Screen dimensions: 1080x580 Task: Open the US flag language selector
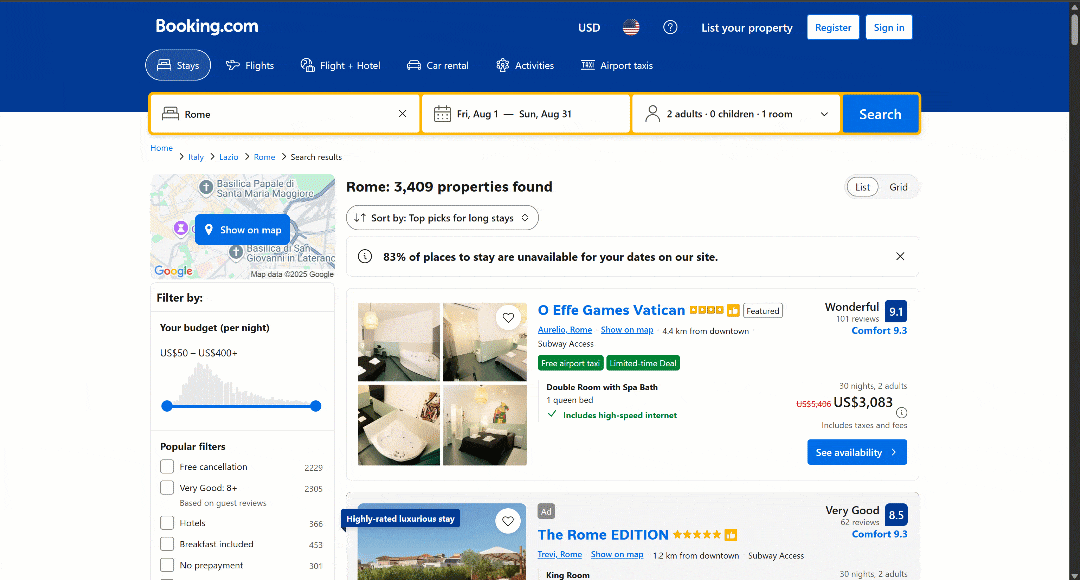coord(631,28)
